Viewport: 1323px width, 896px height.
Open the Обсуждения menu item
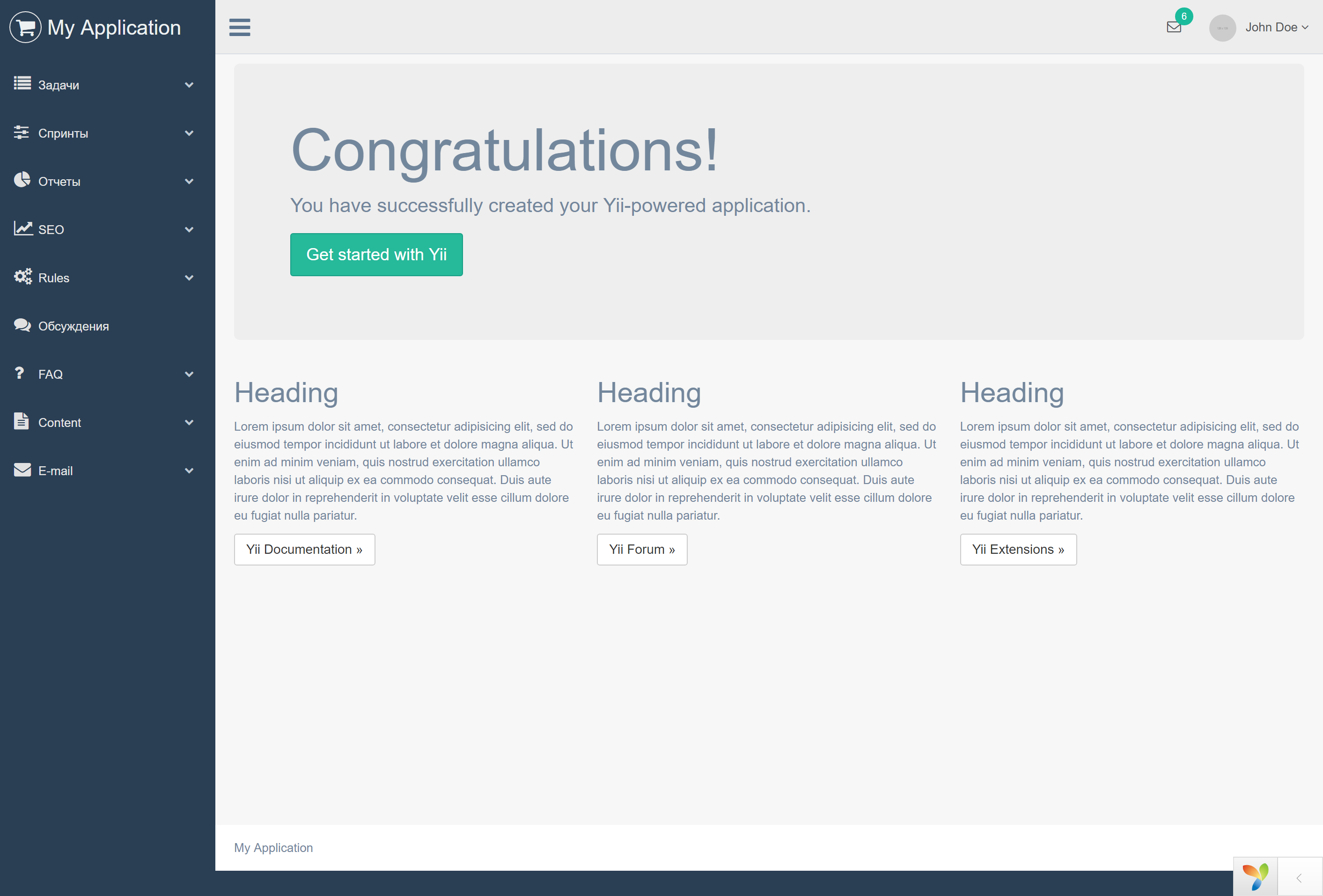pyautogui.click(x=73, y=326)
